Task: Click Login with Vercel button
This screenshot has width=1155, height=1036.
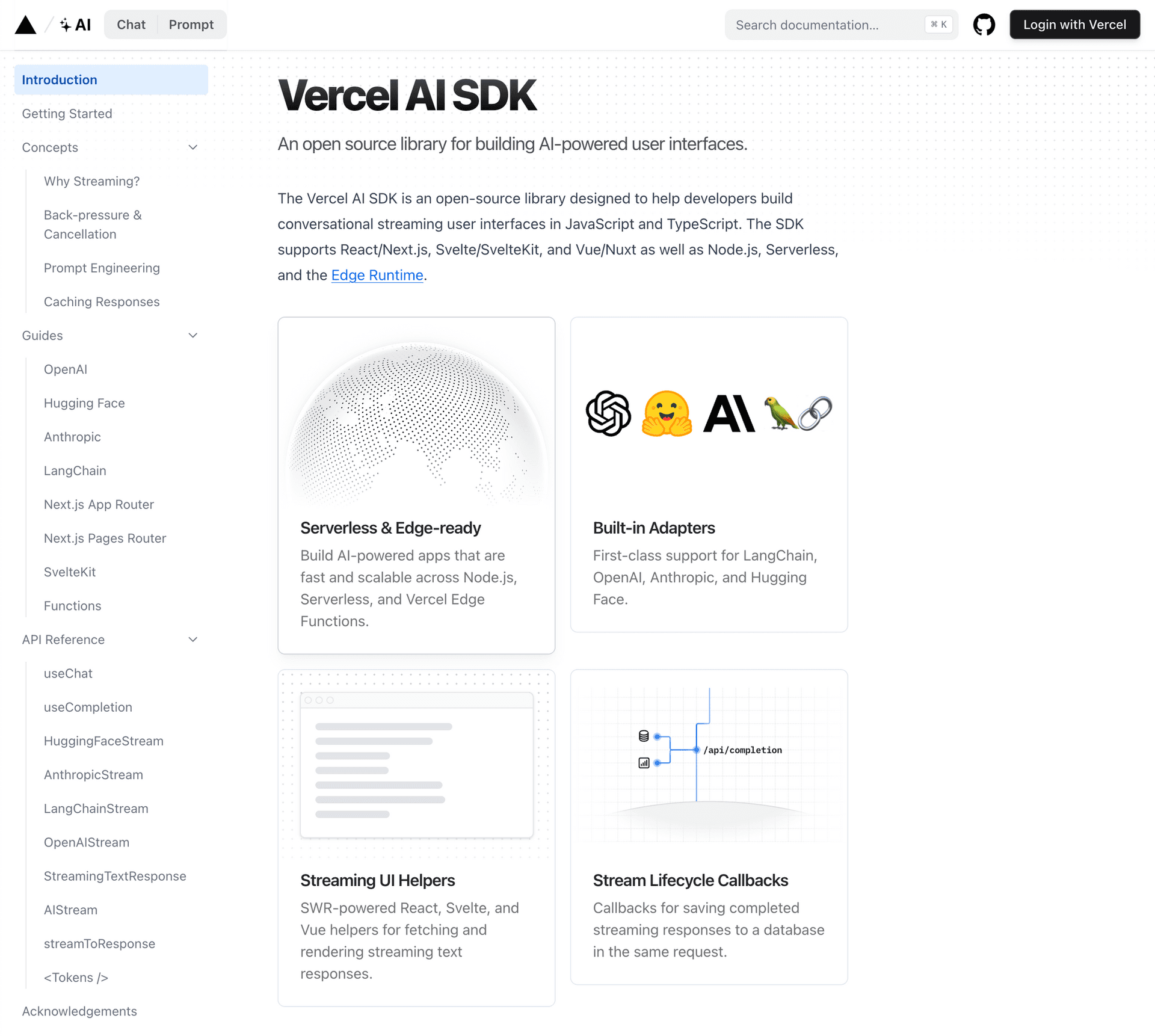Action: [1074, 25]
